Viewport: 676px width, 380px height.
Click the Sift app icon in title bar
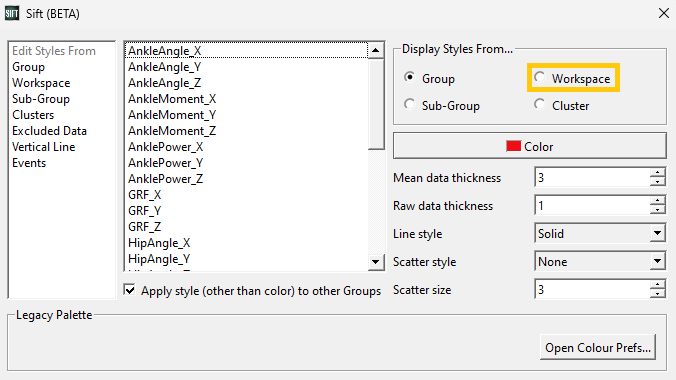(12, 13)
